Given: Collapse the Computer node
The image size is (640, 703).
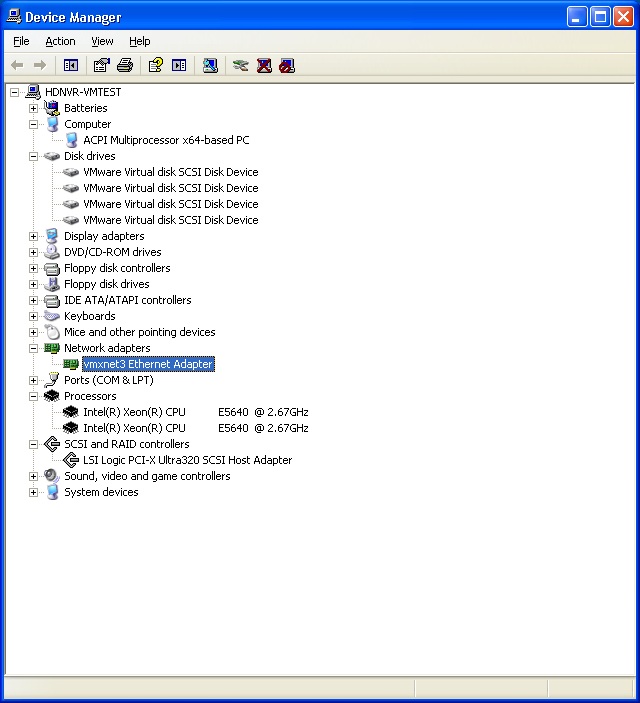Looking at the screenshot, I should click(x=33, y=124).
